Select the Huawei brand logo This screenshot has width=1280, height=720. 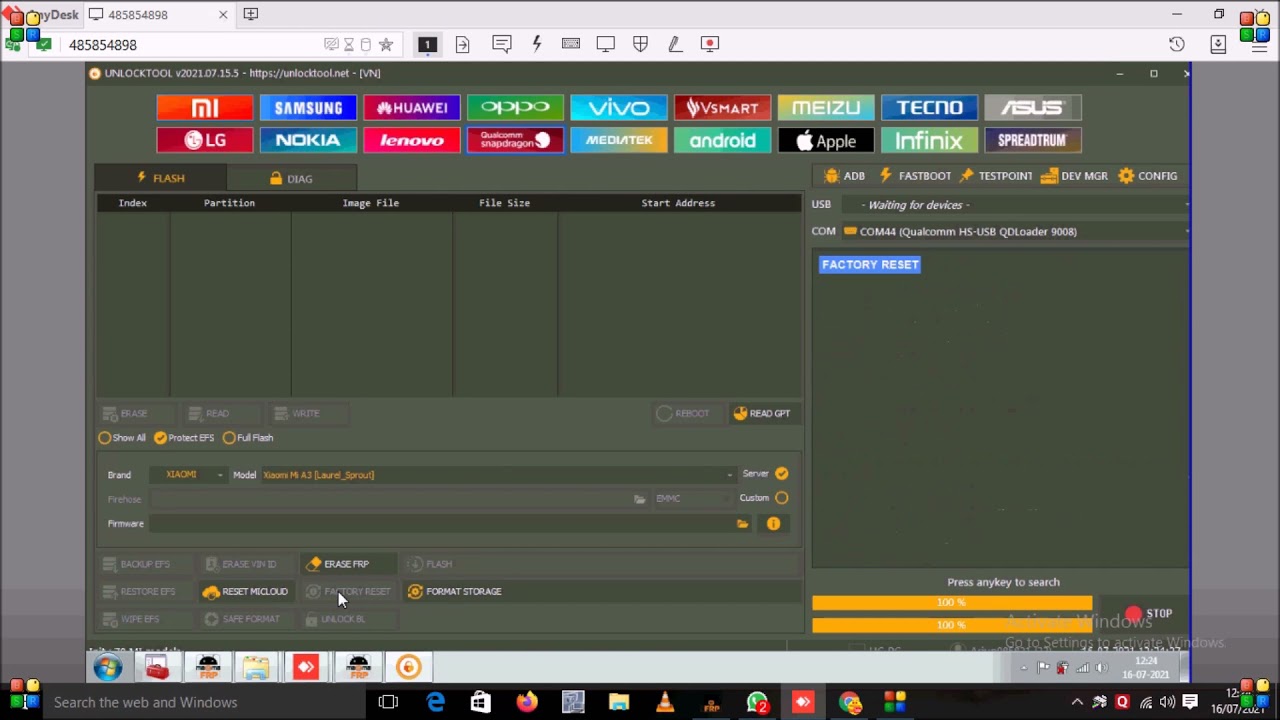[x=412, y=108]
